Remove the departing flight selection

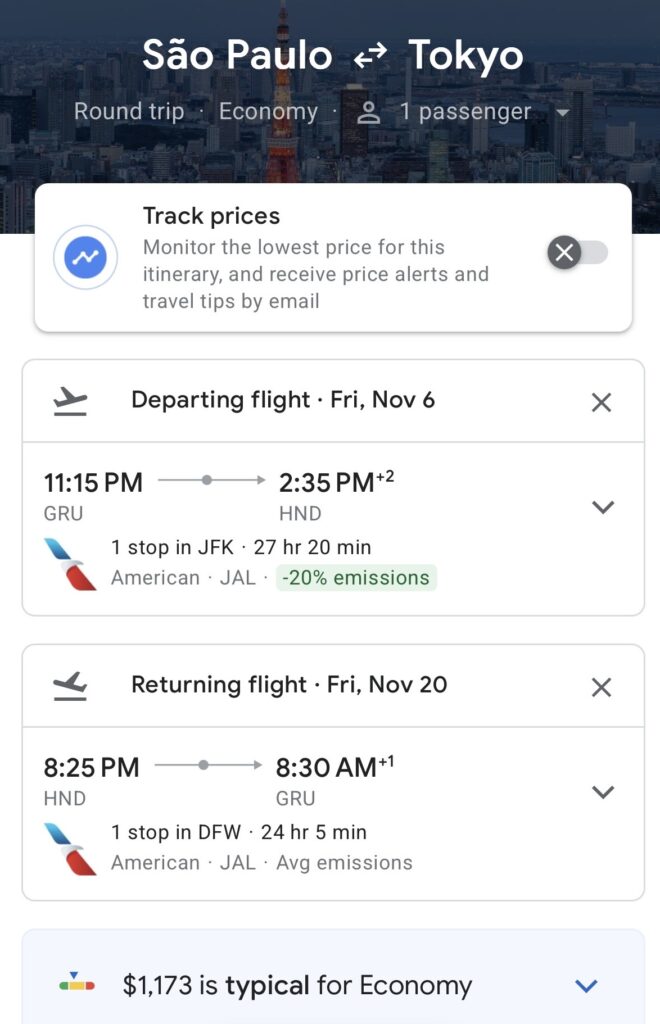[x=601, y=402]
